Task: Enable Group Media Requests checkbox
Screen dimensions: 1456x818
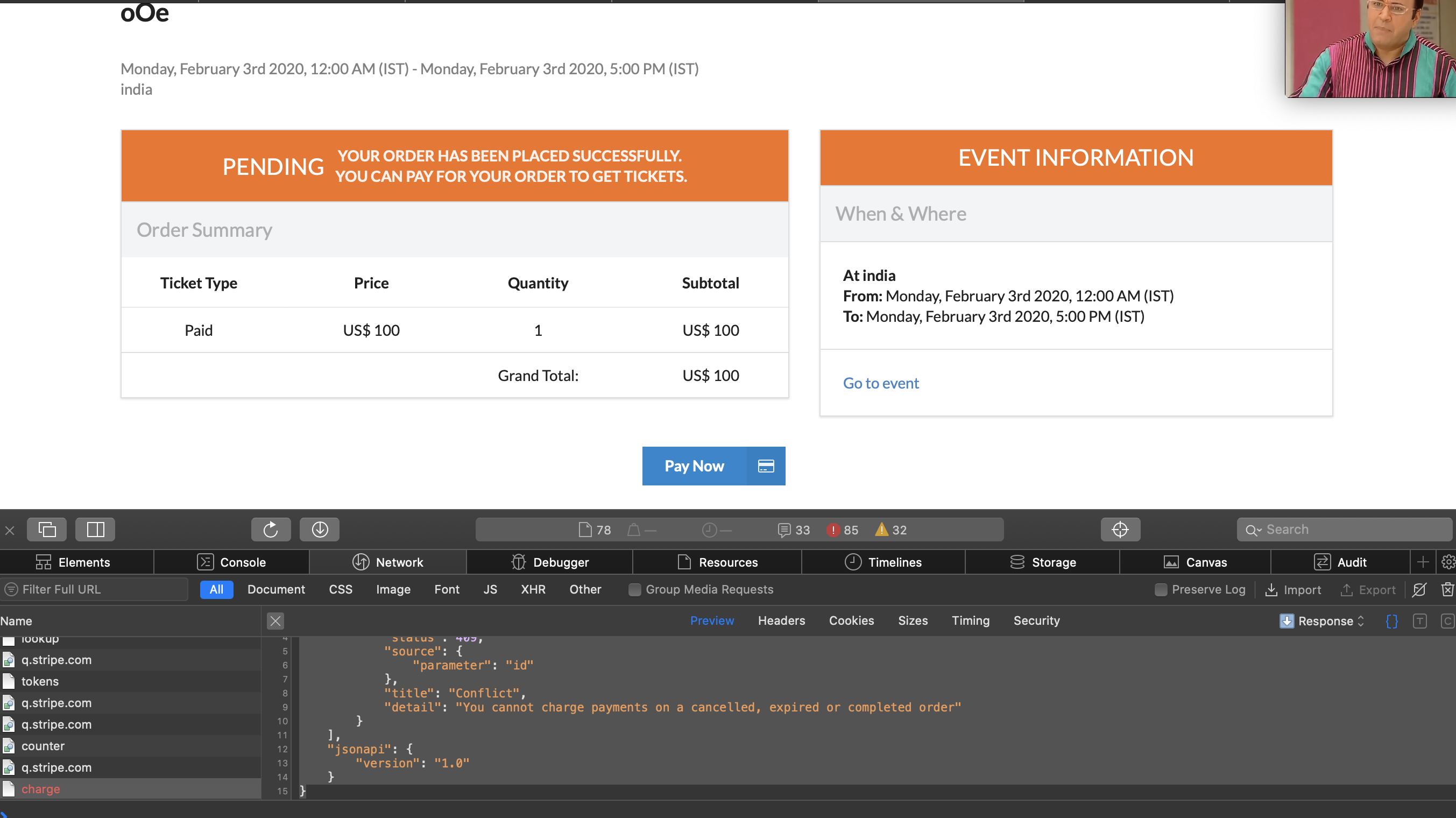Action: point(635,589)
